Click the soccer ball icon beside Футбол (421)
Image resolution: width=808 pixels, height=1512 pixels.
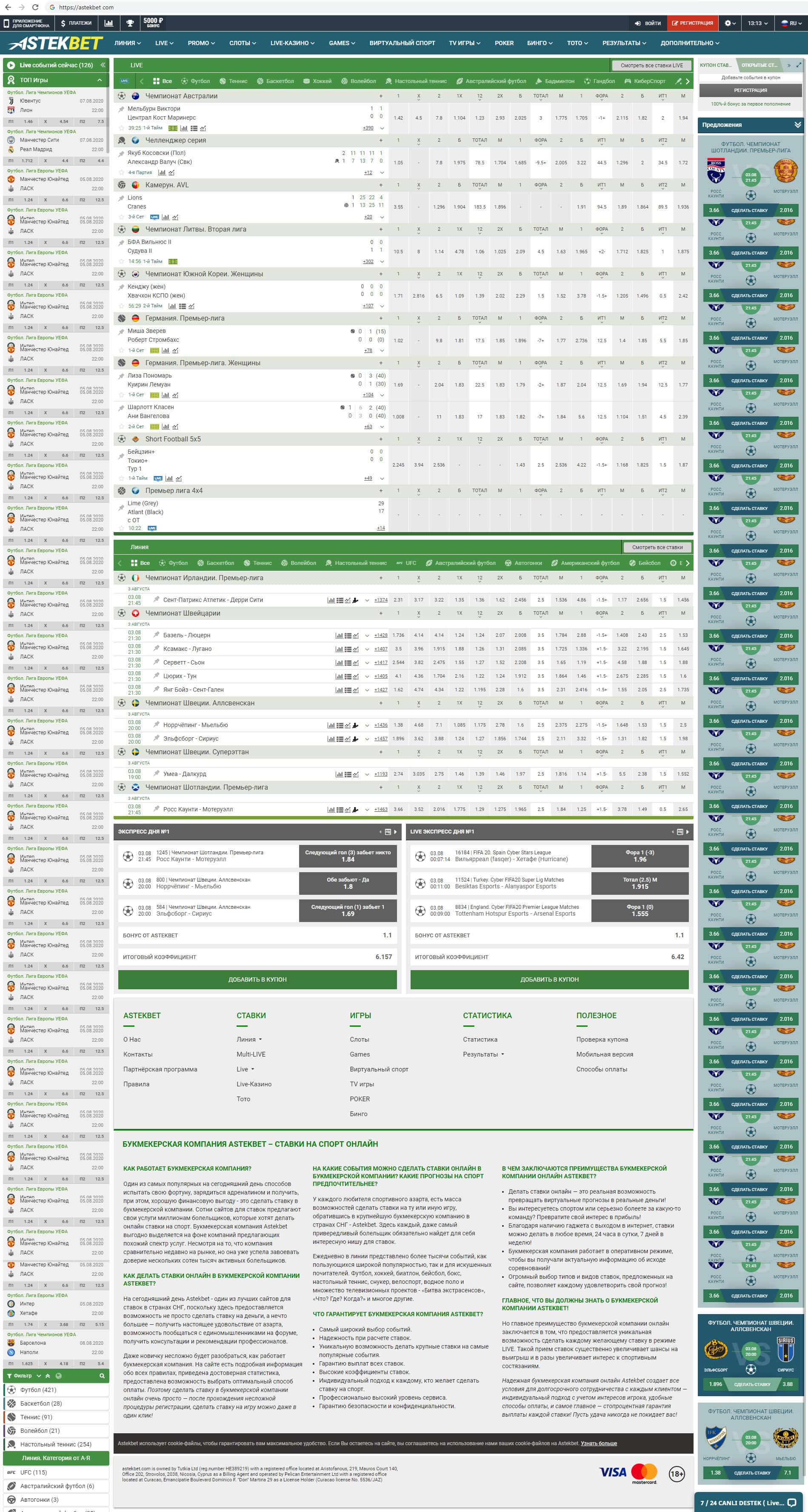click(12, 1390)
